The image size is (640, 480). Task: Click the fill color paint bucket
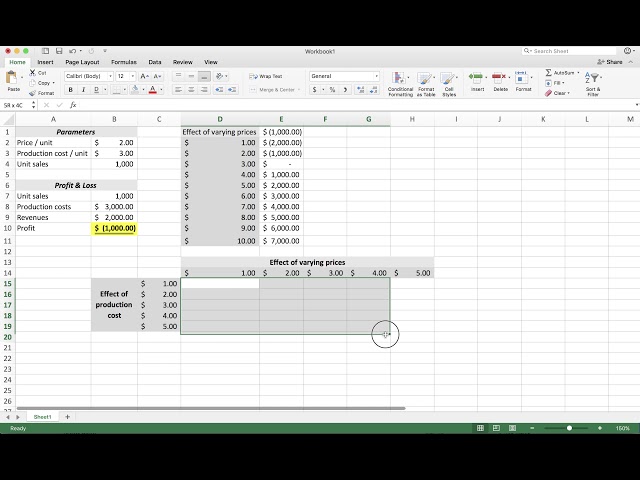135,89
